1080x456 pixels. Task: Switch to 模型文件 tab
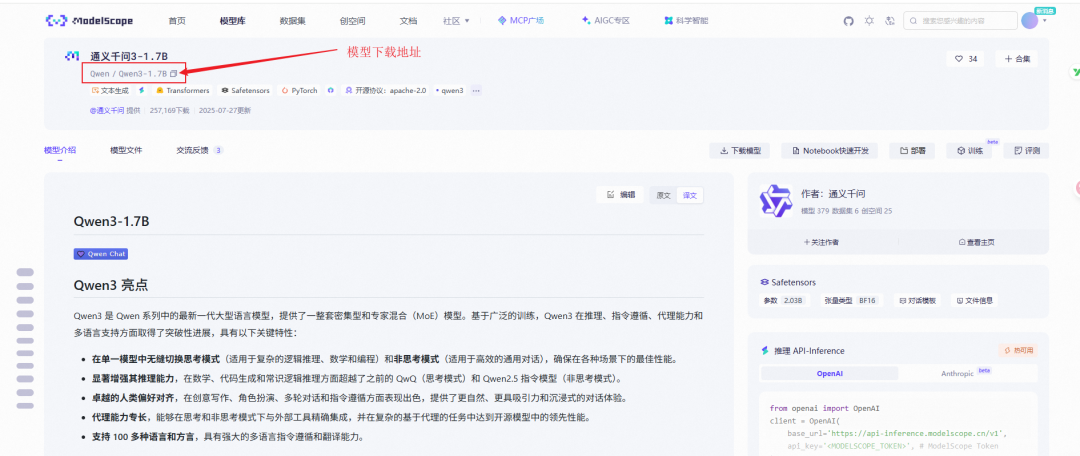point(126,150)
